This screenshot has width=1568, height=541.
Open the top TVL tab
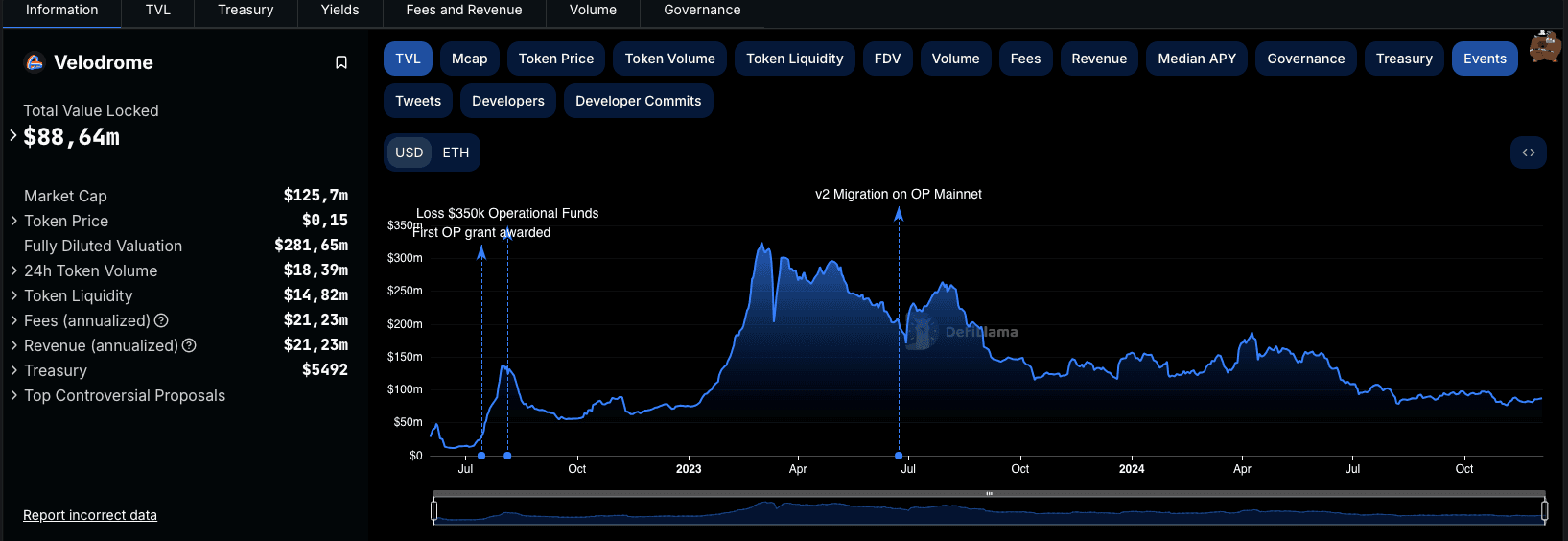click(158, 11)
